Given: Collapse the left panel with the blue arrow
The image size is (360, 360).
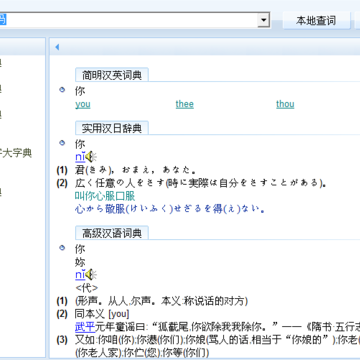Looking at the screenshot, I should click(x=57, y=47).
